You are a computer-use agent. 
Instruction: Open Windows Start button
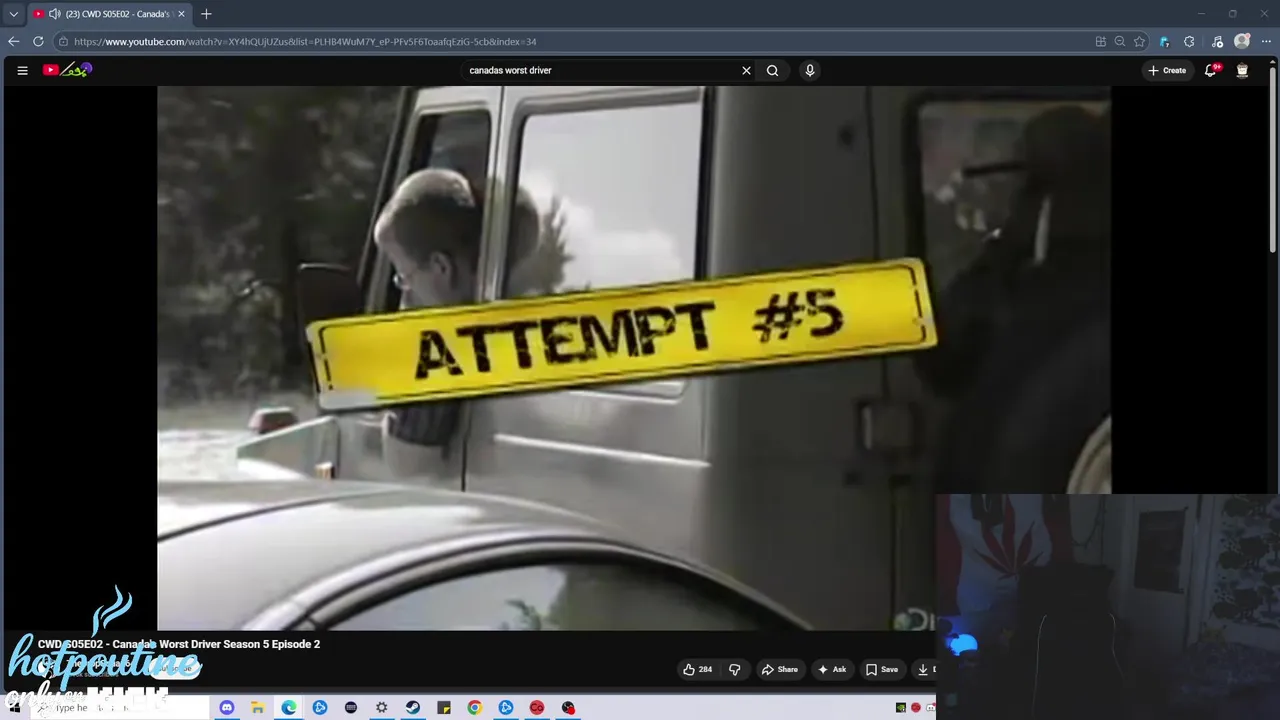[14, 708]
